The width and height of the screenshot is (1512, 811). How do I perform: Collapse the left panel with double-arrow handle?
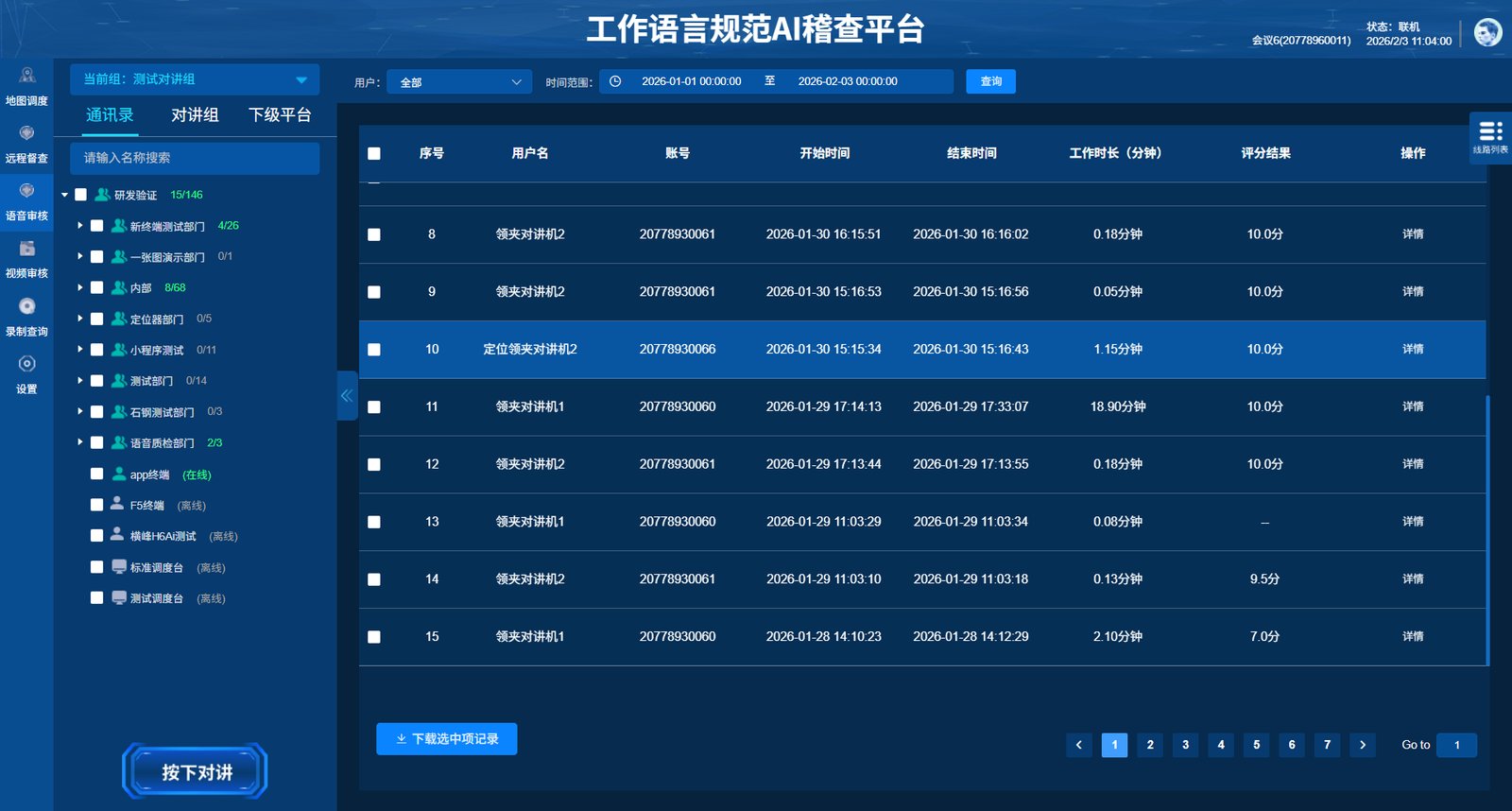347,396
